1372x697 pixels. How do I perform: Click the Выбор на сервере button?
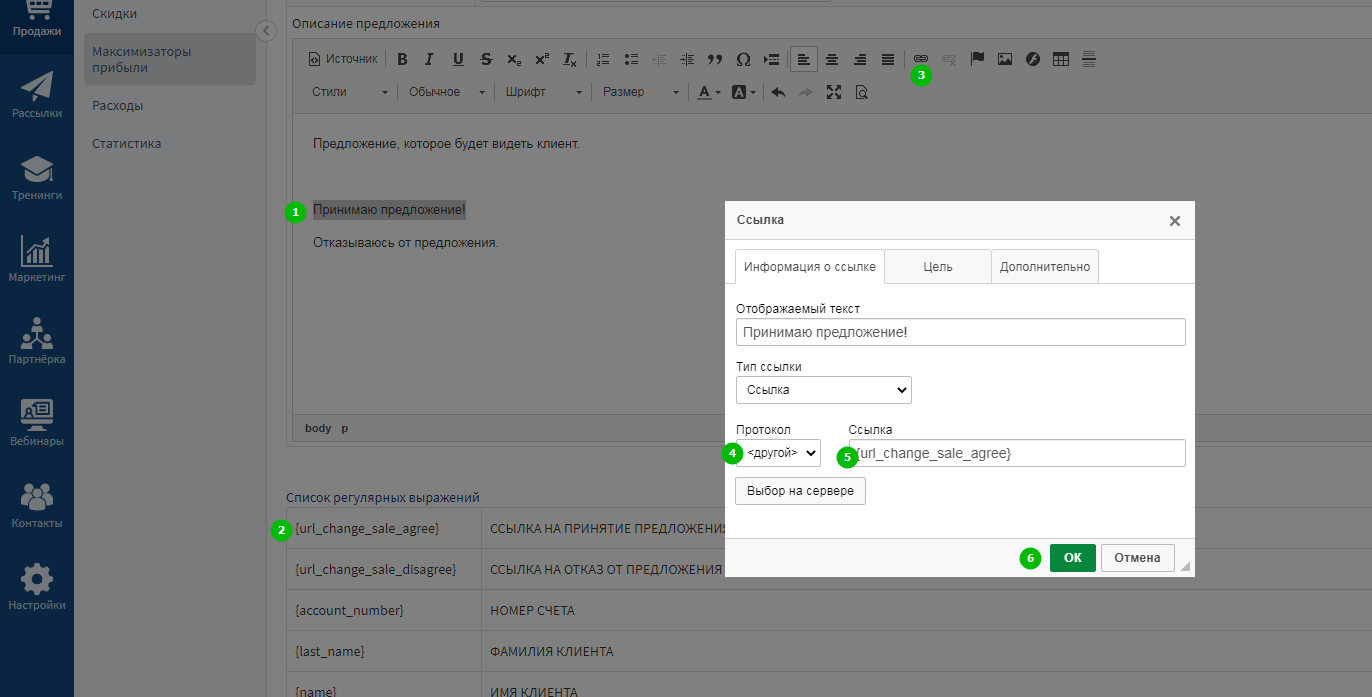pos(800,491)
